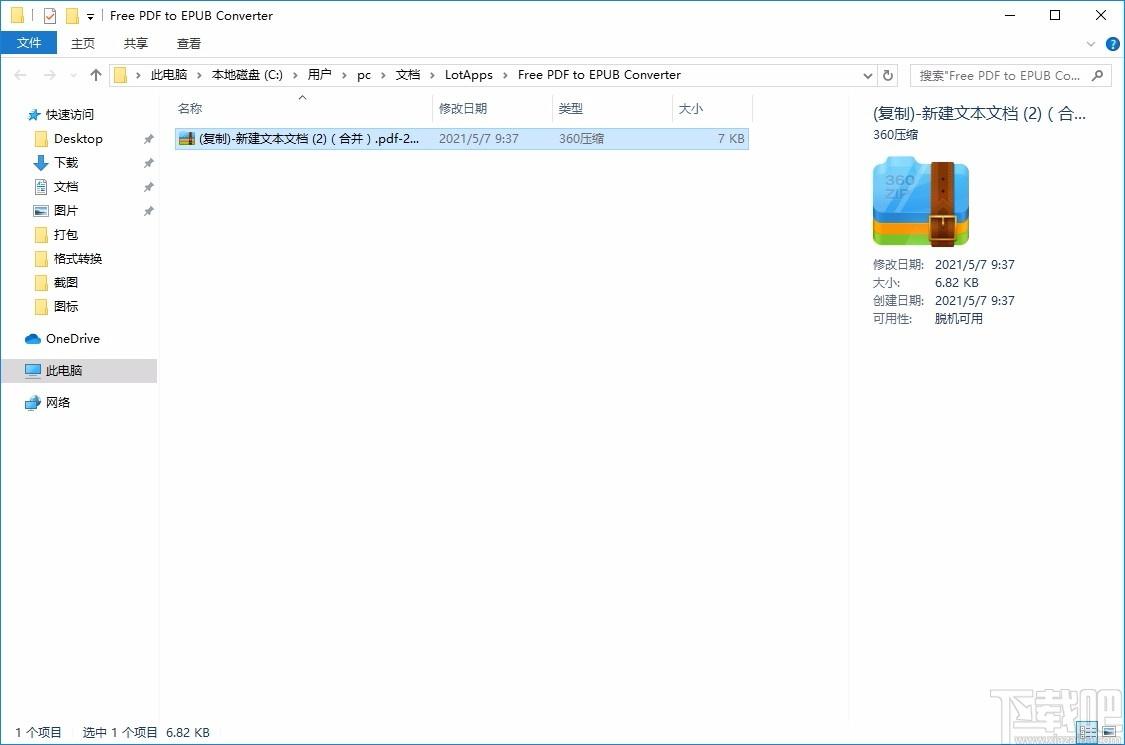Open 格式转换 folder in the sidebar
Image resolution: width=1125 pixels, height=745 pixels.
77,258
